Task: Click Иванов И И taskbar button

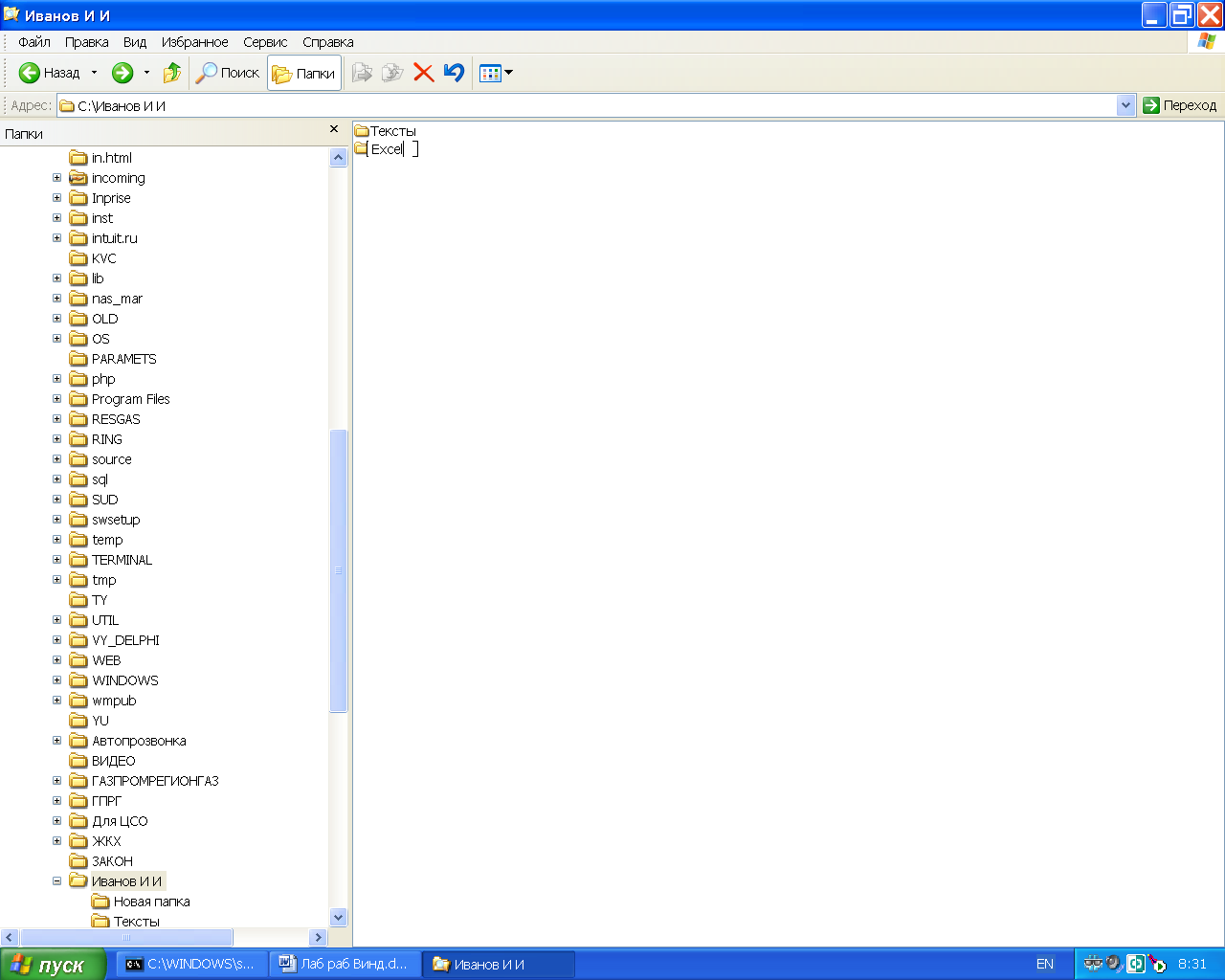Action: click(x=499, y=965)
